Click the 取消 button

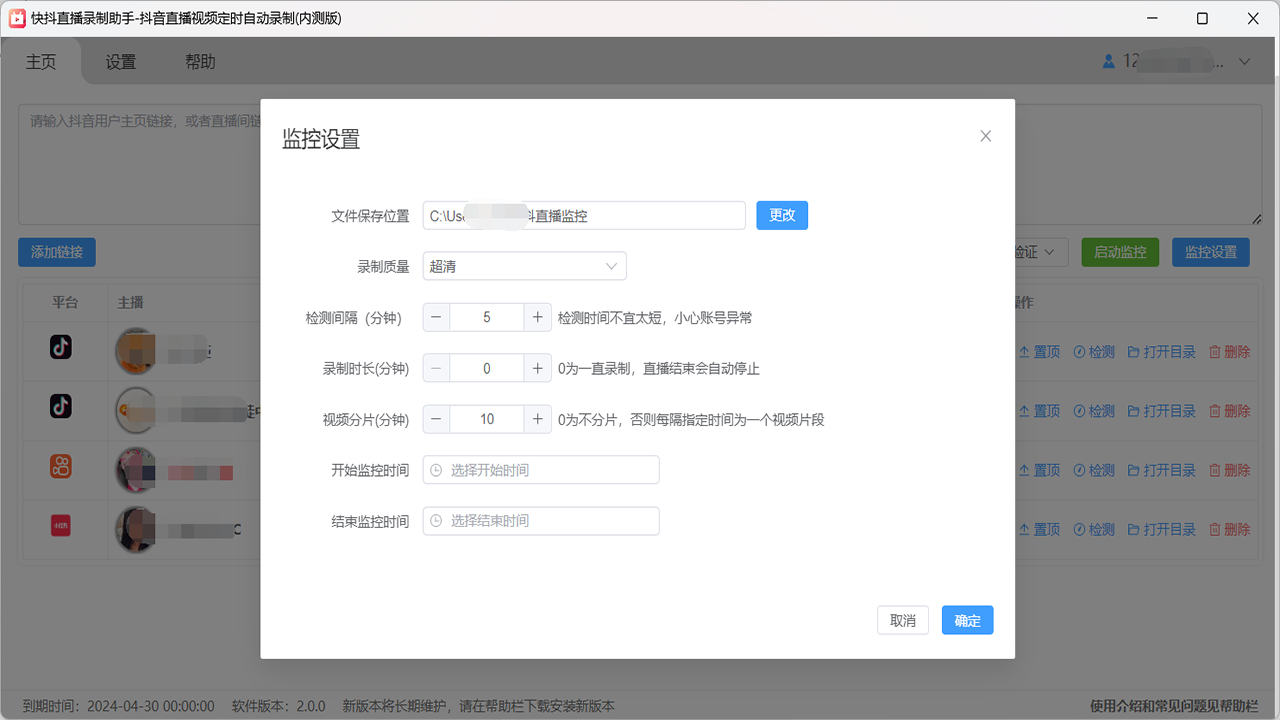pos(903,620)
